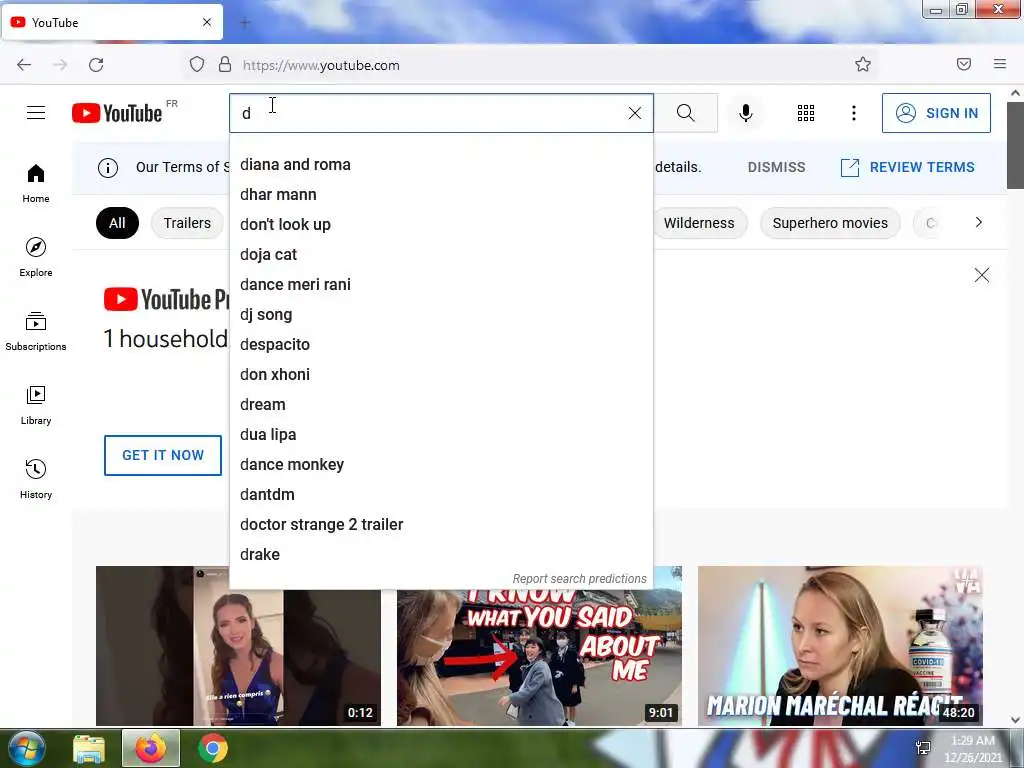Click the site security padlock
1024x768 pixels.
[225, 65]
